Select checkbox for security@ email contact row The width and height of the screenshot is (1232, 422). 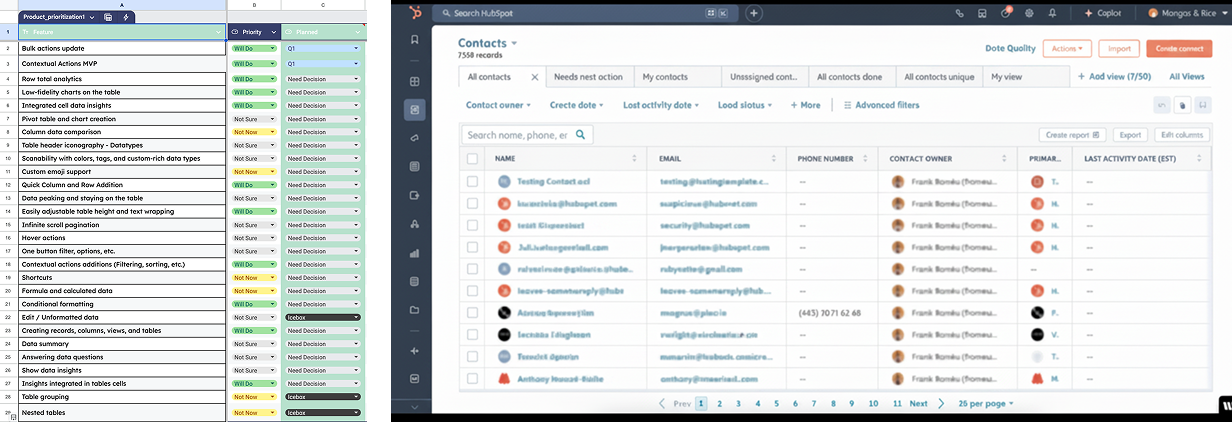472,226
